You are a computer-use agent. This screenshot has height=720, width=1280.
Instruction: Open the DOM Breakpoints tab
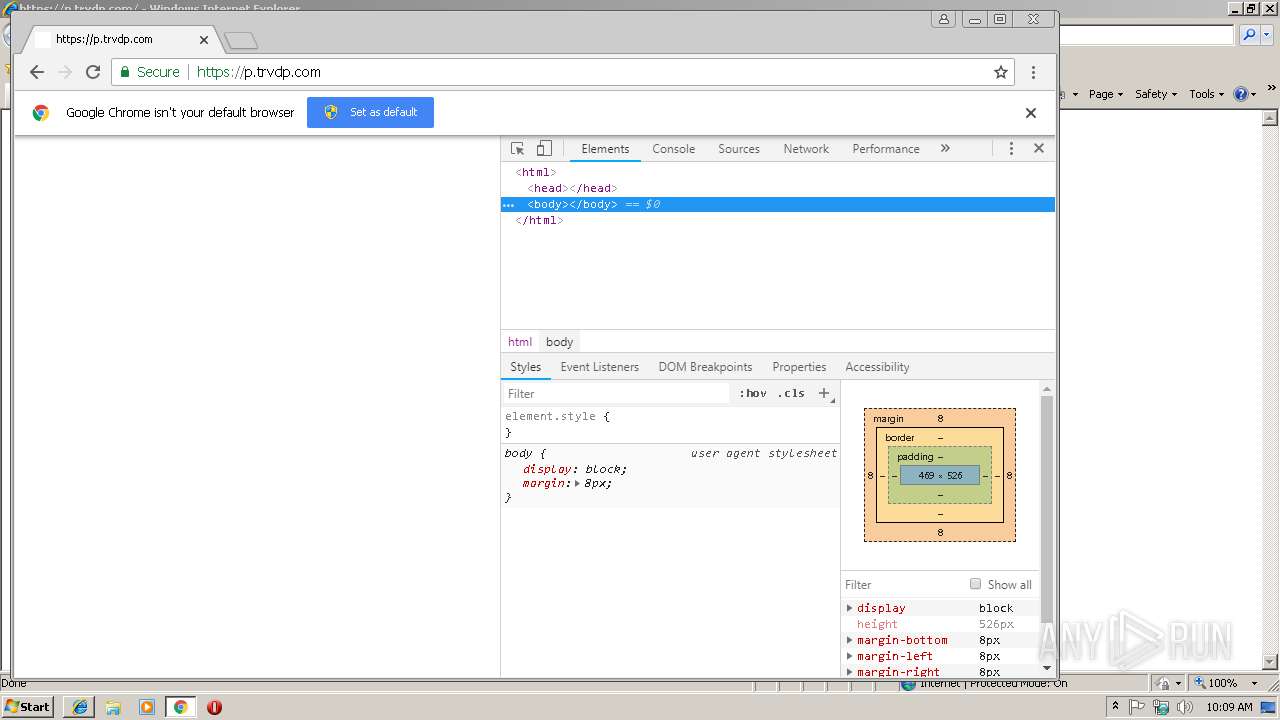click(x=705, y=367)
